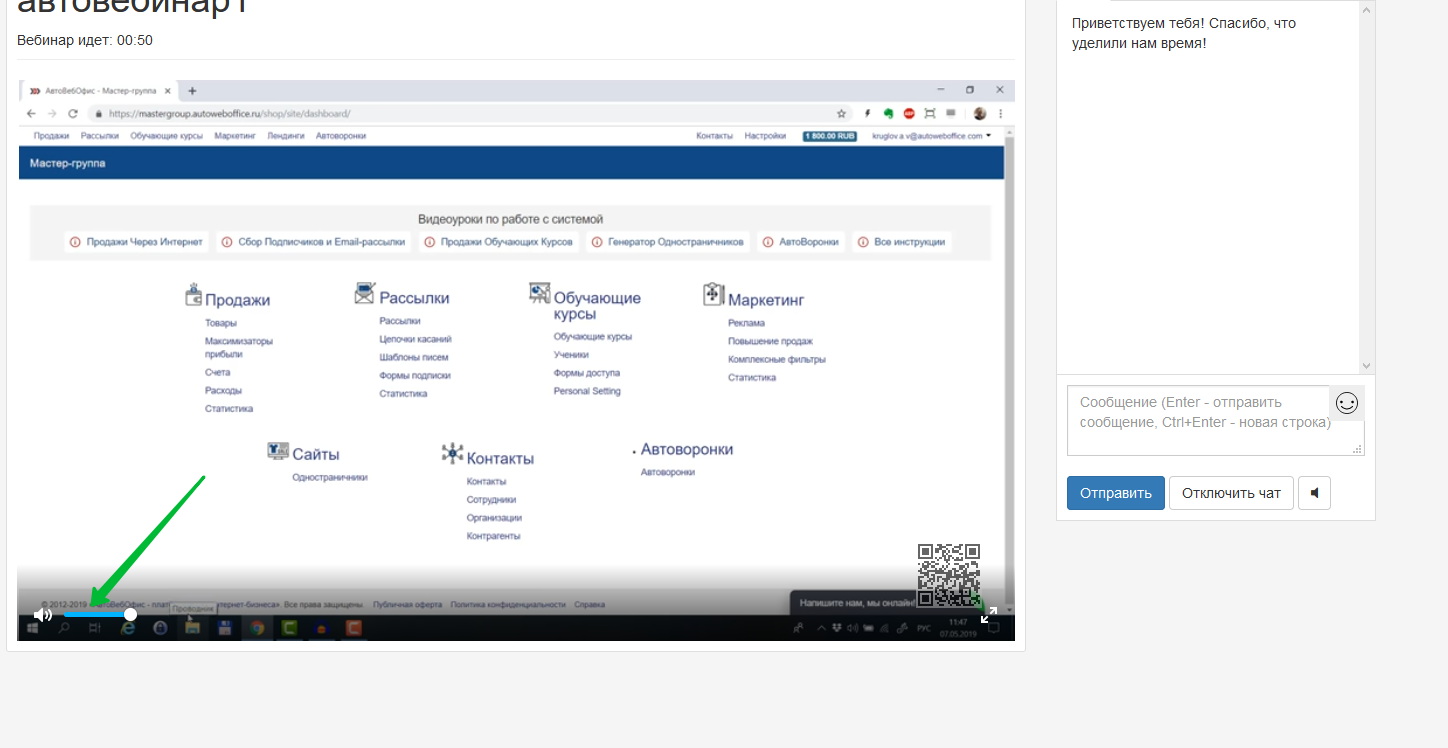Image resolution: width=1448 pixels, height=748 pixels.
Task: Select the АвтоВебОфис - Мастер-группа browser tab
Action: point(99,91)
